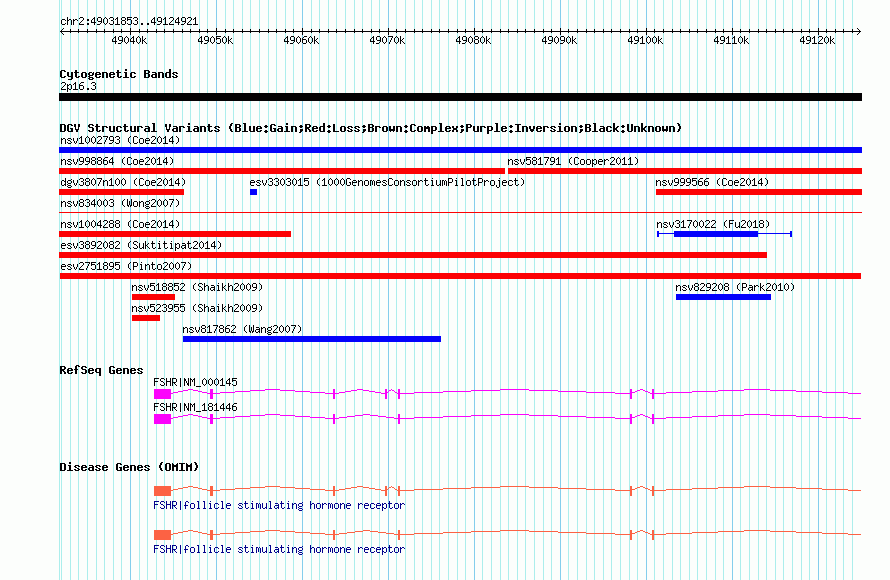Click the red esv2751895 loss bar
This screenshot has width=890, height=580.
460,276
